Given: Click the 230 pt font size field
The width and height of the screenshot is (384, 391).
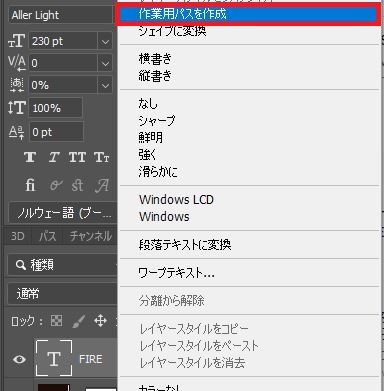Looking at the screenshot, I should pyautogui.click(x=63, y=41).
